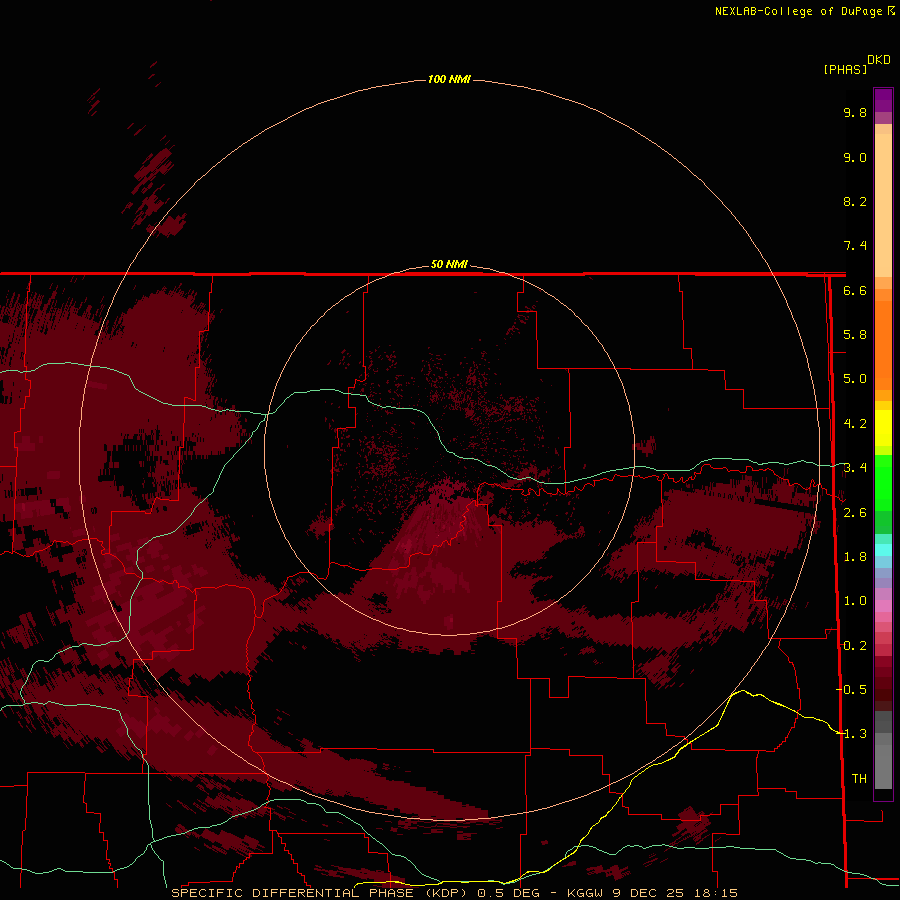Click the 5.8 legend value

(x=855, y=335)
